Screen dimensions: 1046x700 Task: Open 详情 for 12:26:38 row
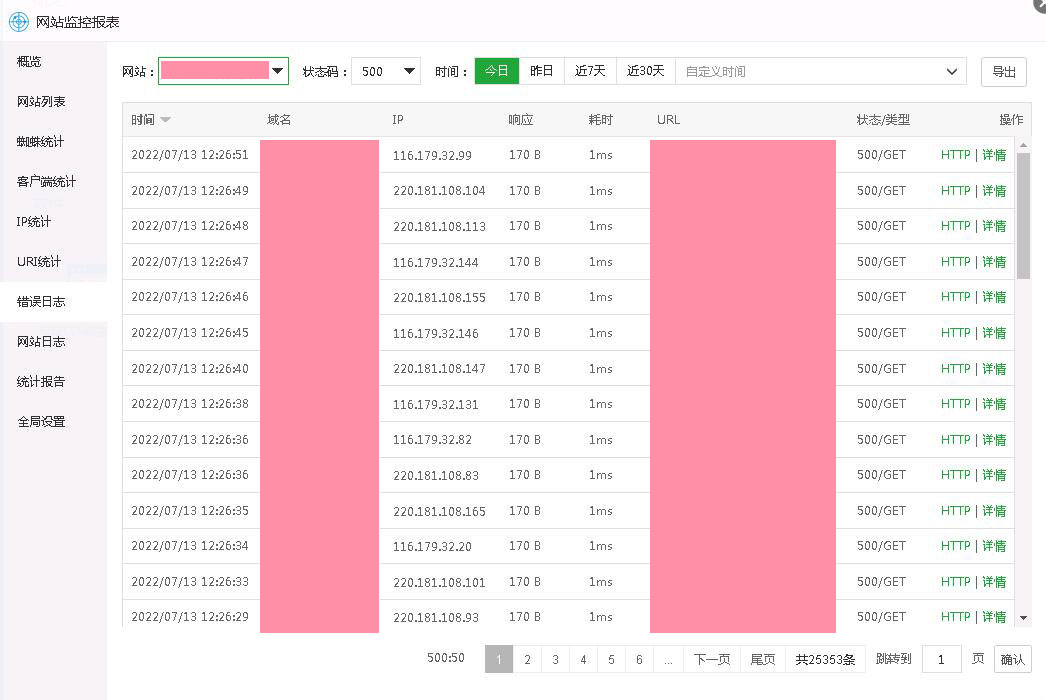pos(994,404)
